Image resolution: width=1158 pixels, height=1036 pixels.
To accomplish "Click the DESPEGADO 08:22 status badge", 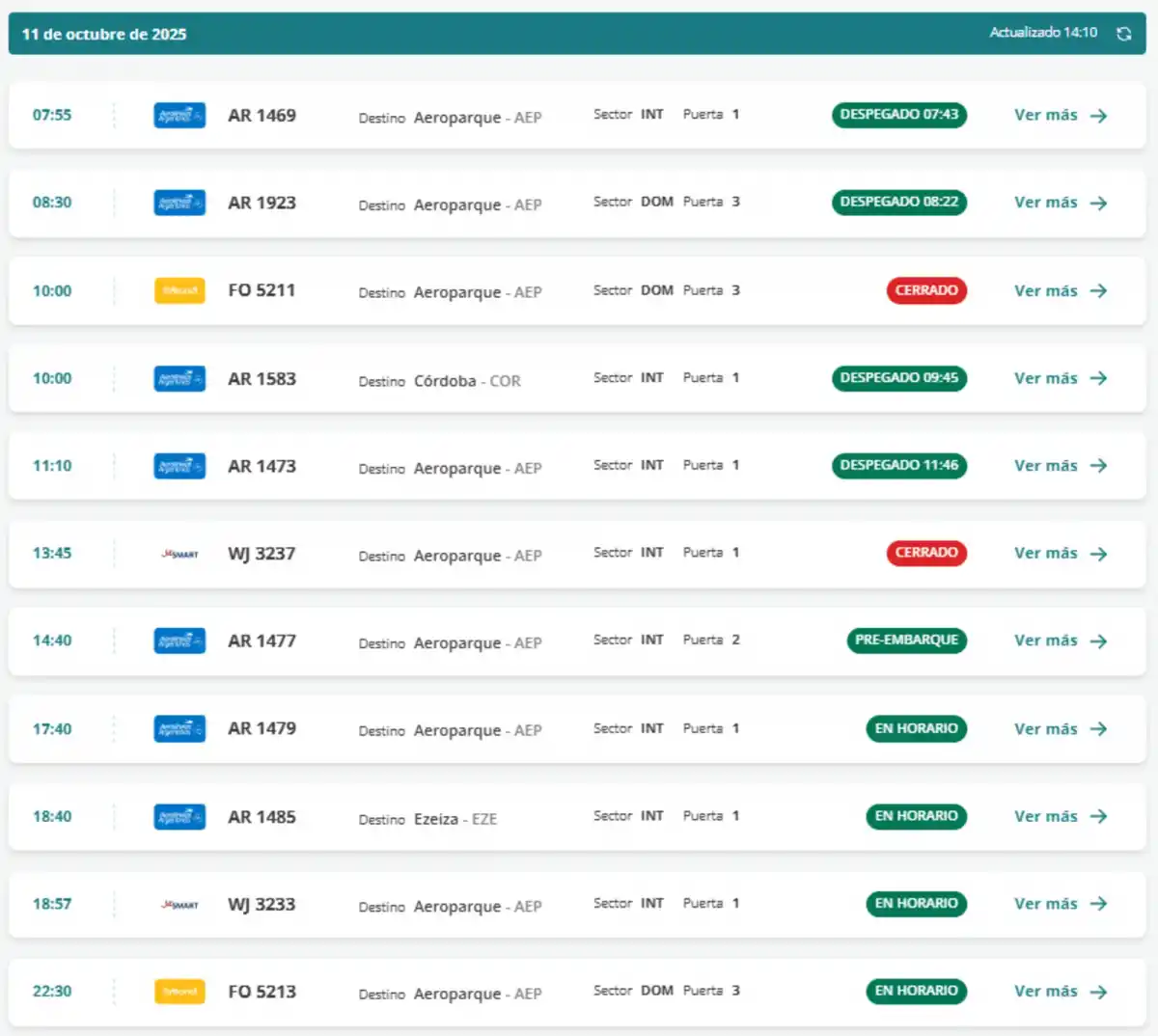I will click(899, 203).
